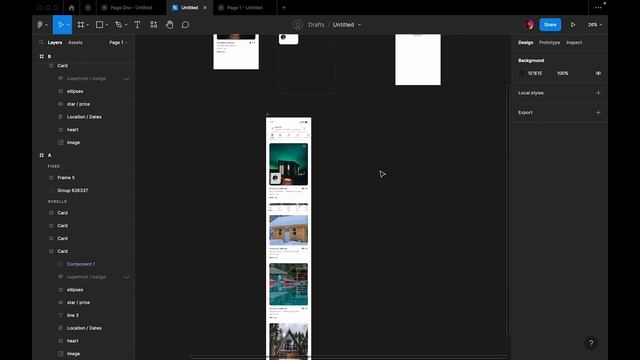Open Frame tool options dropdown arrow
Image resolution: width=640 pixels, height=360 pixels.
click(87, 25)
